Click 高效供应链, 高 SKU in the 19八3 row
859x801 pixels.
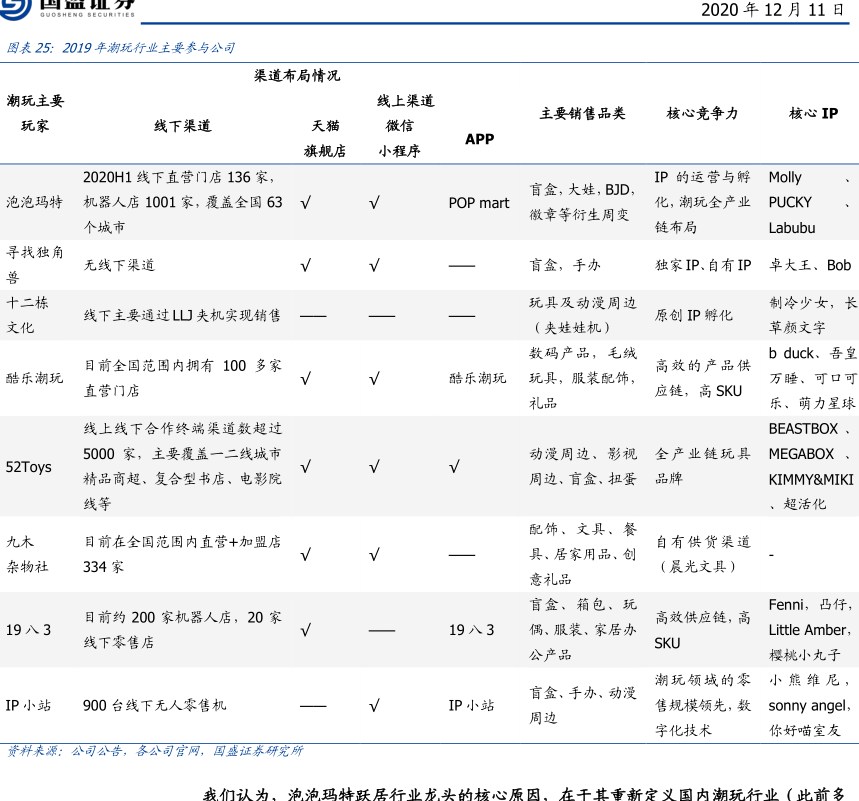point(702,630)
